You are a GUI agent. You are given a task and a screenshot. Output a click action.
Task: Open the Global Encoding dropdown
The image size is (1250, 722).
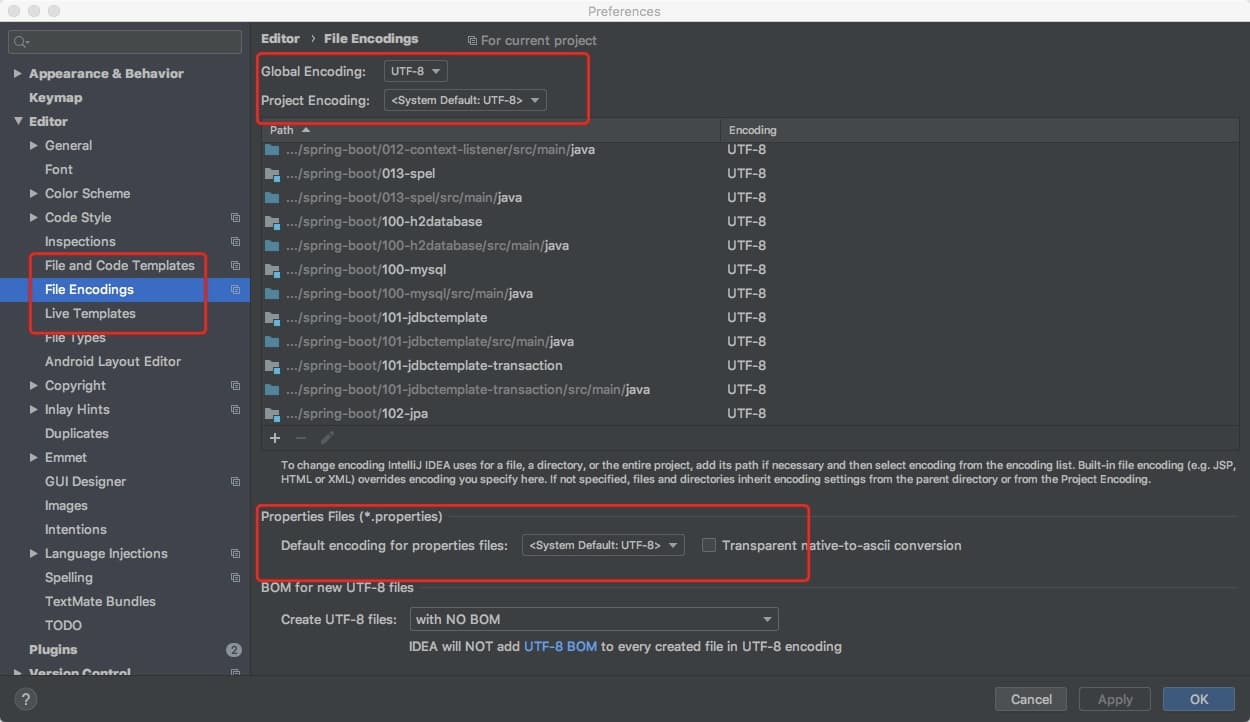[x=415, y=72]
